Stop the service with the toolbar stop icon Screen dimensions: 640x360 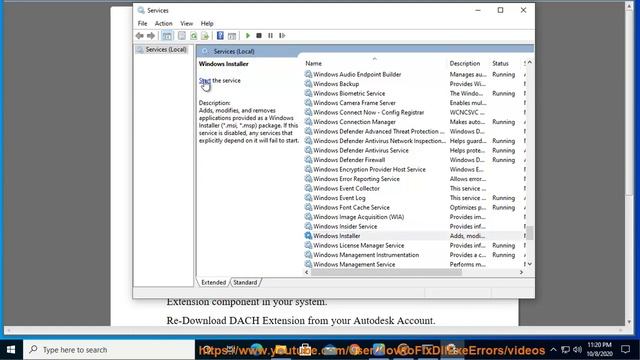(259, 36)
